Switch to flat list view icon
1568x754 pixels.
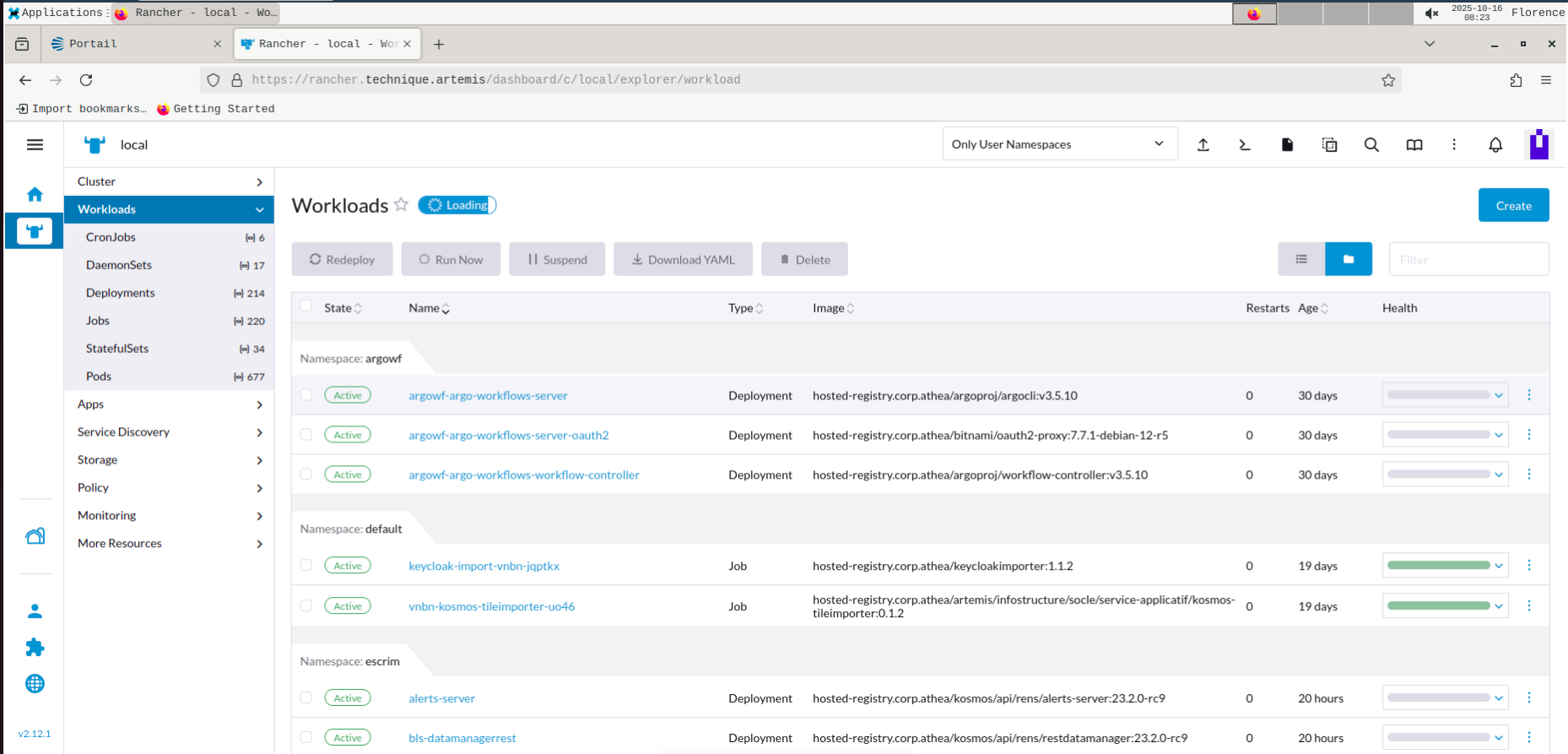[x=1301, y=259]
